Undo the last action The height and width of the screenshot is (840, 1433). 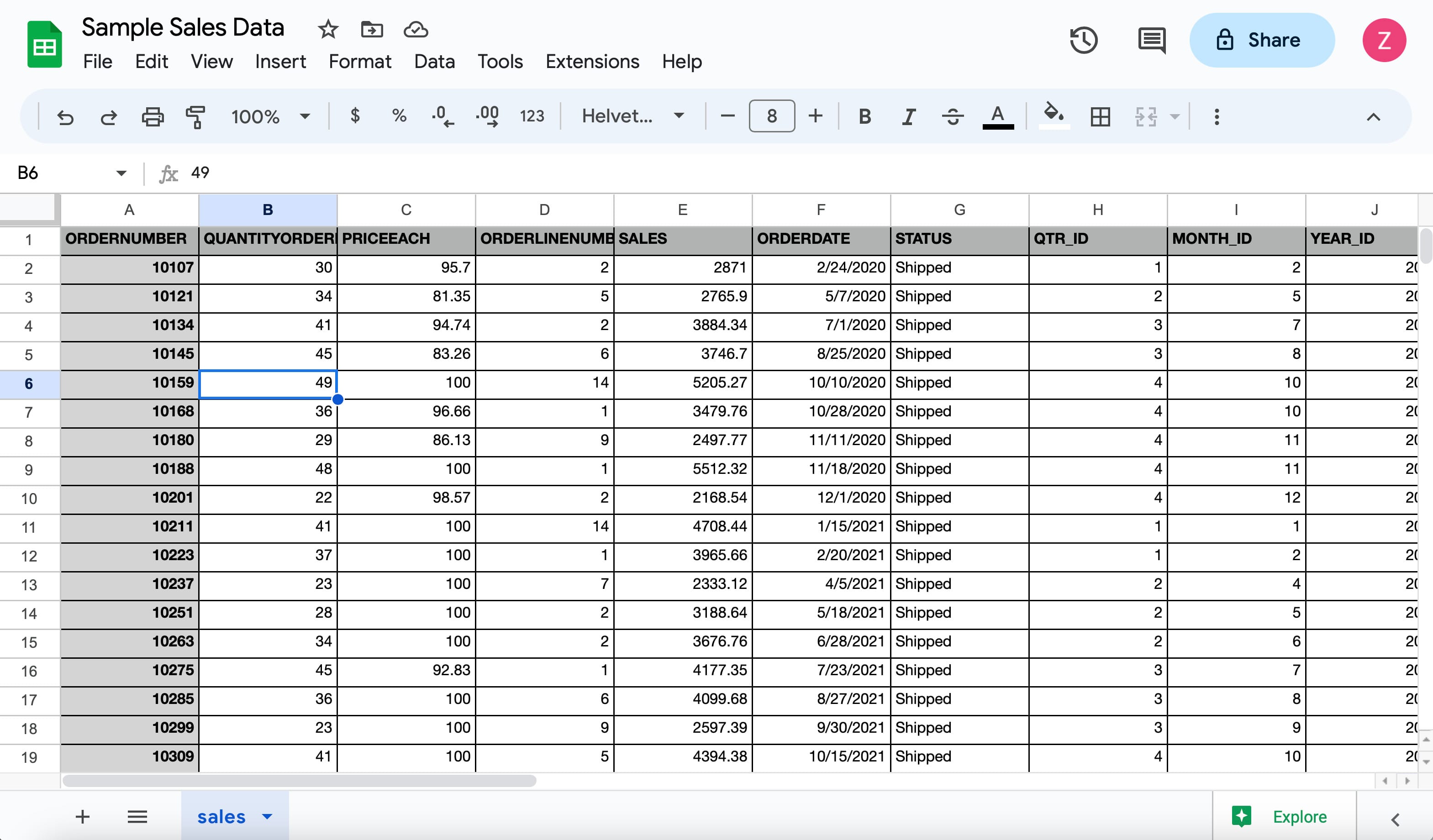point(65,116)
